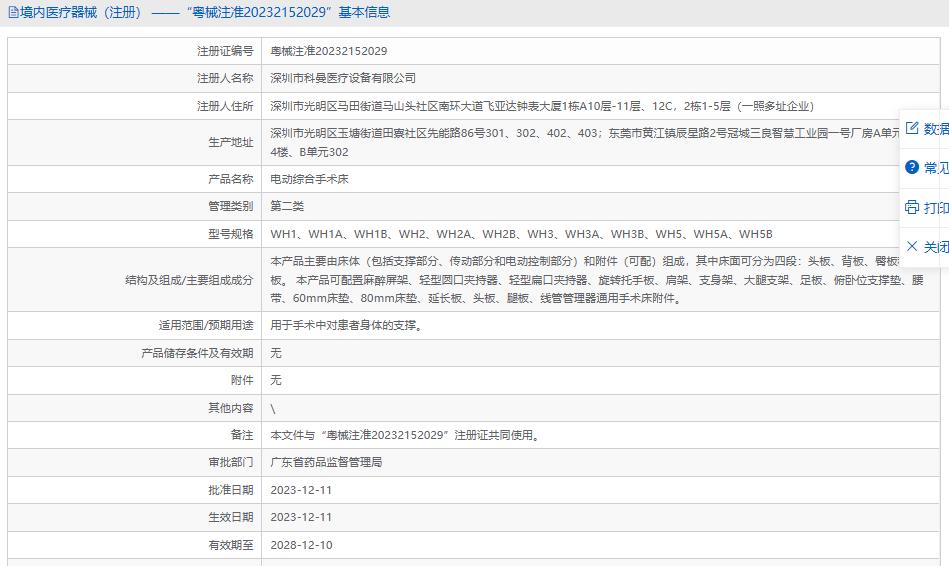Click management category value 第二类
Image resolution: width=949 pixels, height=566 pixels.
(287, 206)
